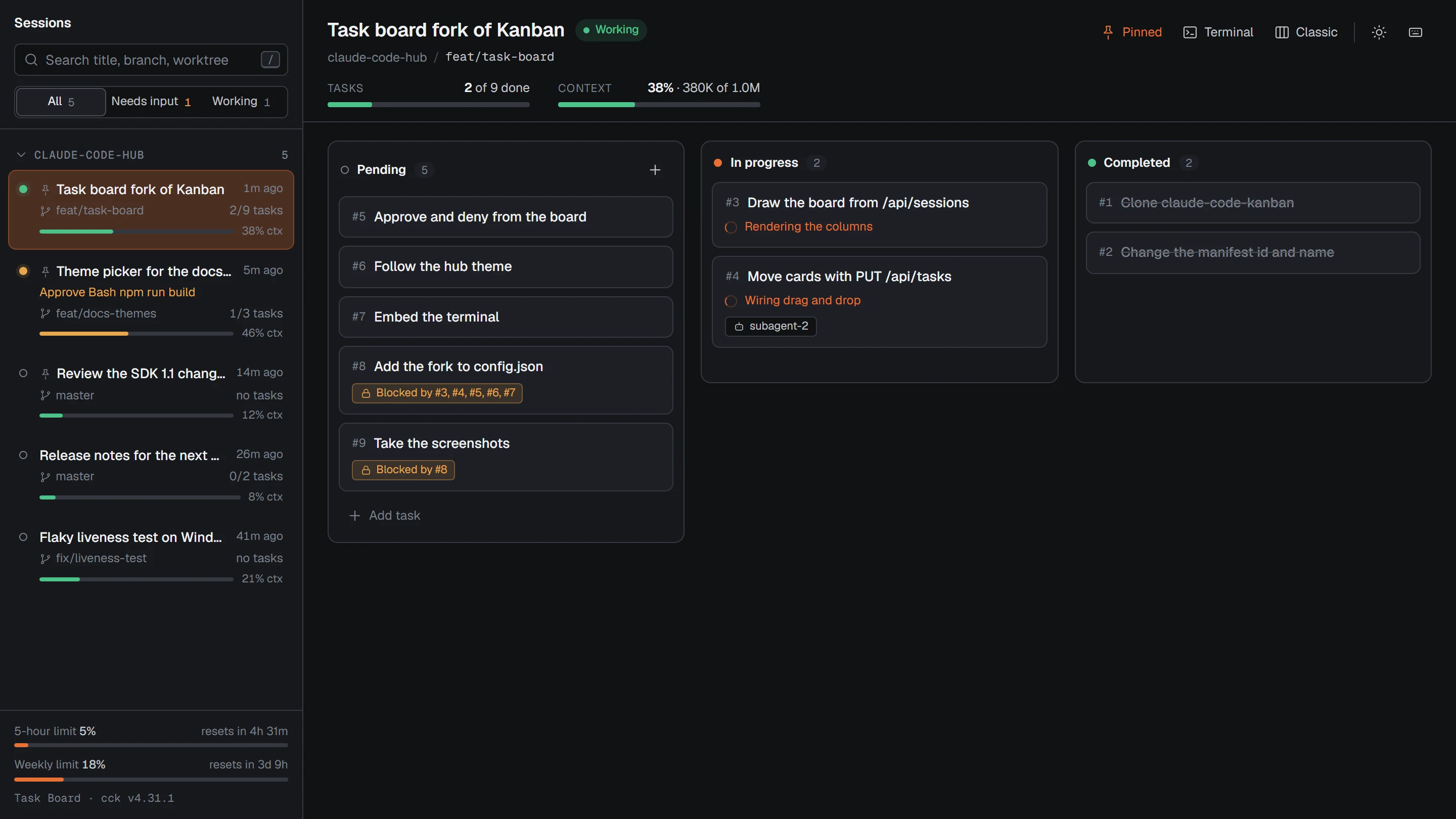The width and height of the screenshot is (1456, 819).
Task: Click the lock icon on Blocked by #8
Action: point(366,470)
